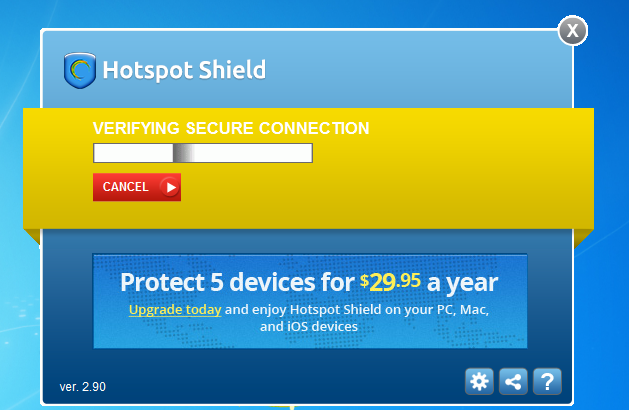Open help with the question mark icon
The height and width of the screenshot is (410, 629).
[x=545, y=381]
